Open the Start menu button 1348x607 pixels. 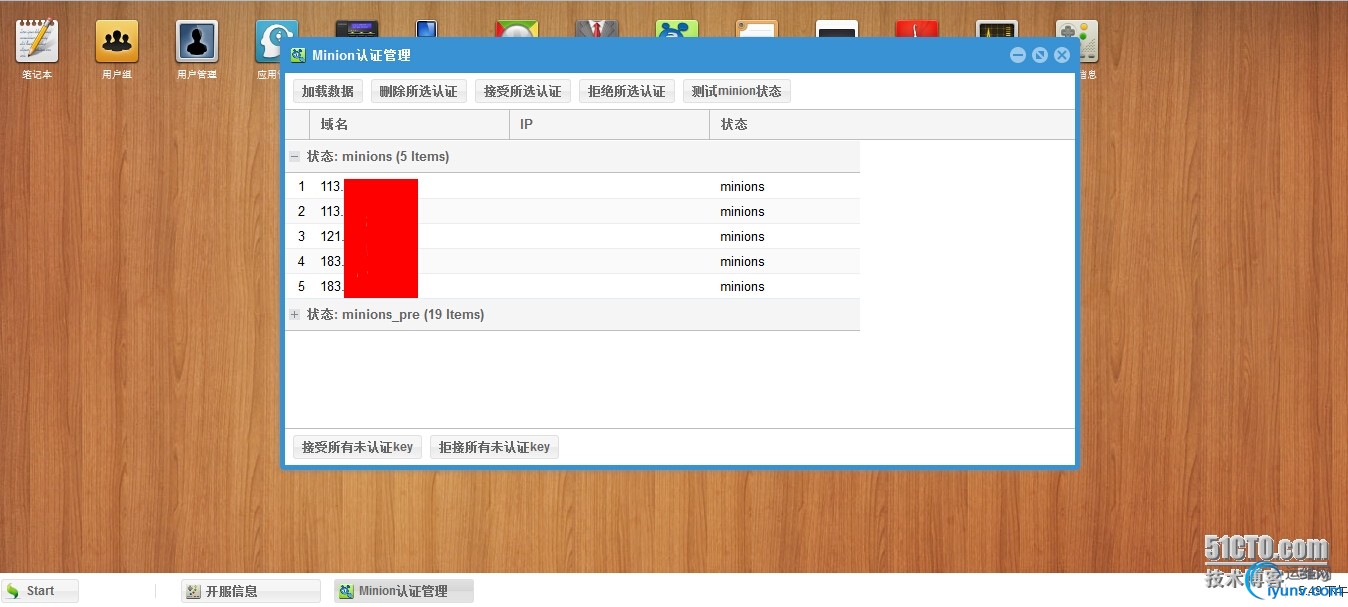click(40, 591)
